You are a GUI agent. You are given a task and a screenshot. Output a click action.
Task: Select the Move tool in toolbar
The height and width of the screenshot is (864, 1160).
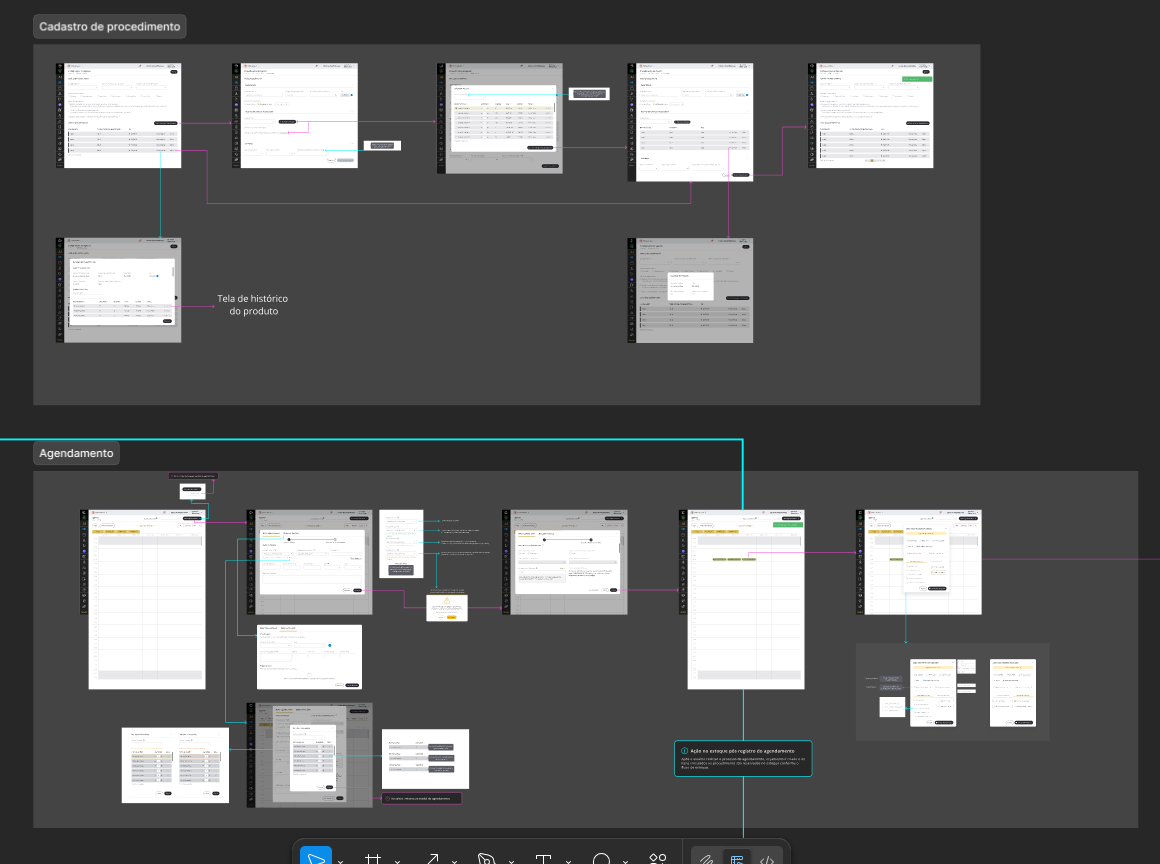tap(316, 857)
